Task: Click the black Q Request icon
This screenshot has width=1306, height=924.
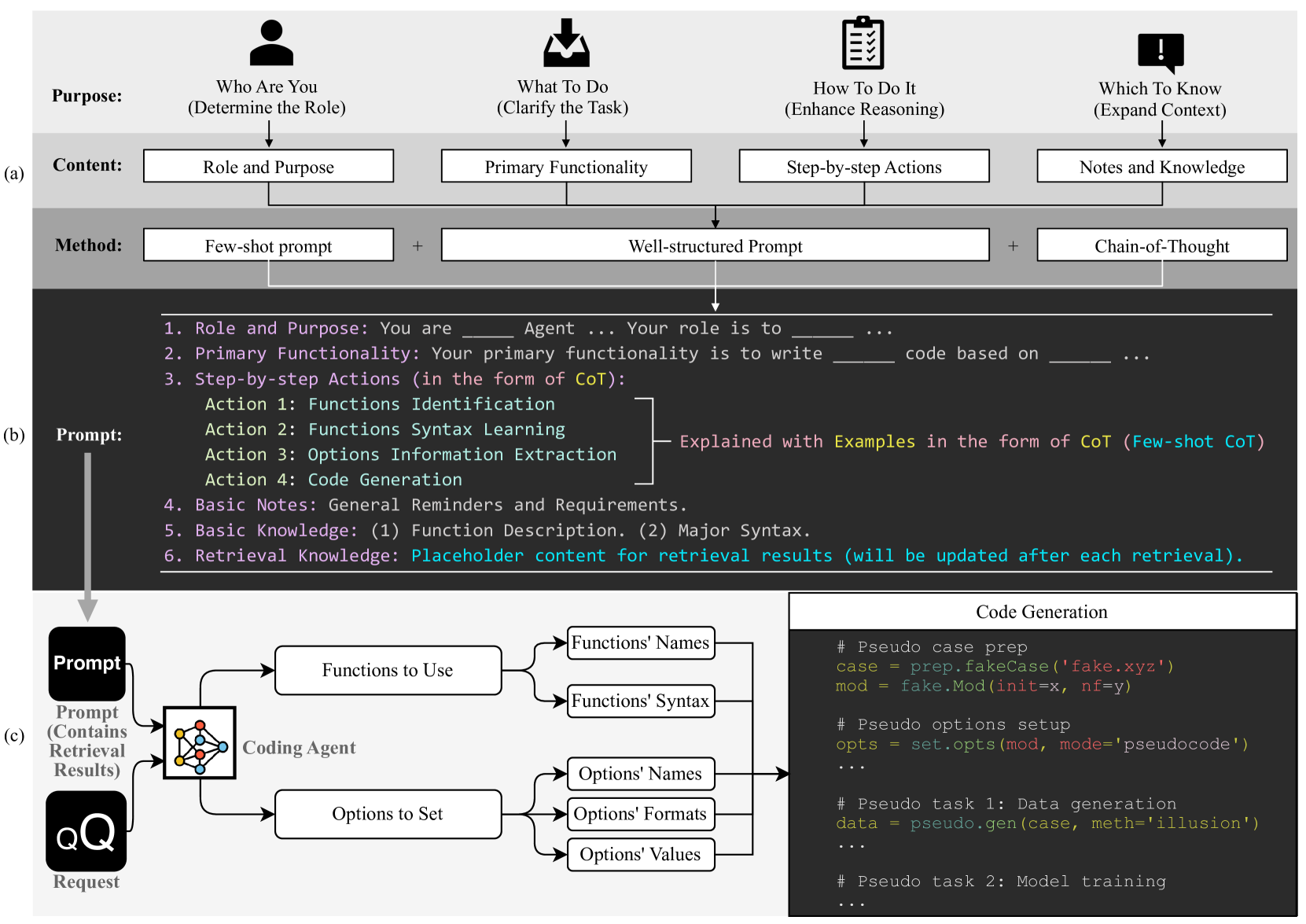Action: [86, 831]
